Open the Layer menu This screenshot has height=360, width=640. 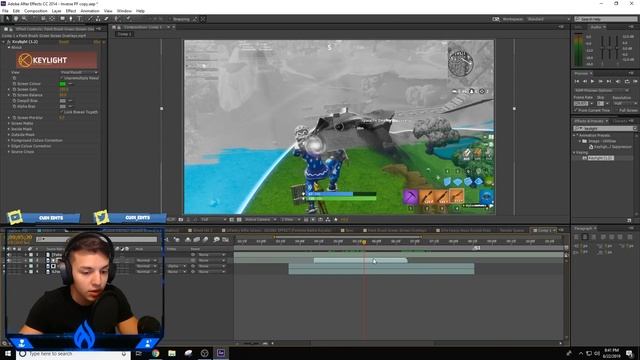tap(57, 11)
